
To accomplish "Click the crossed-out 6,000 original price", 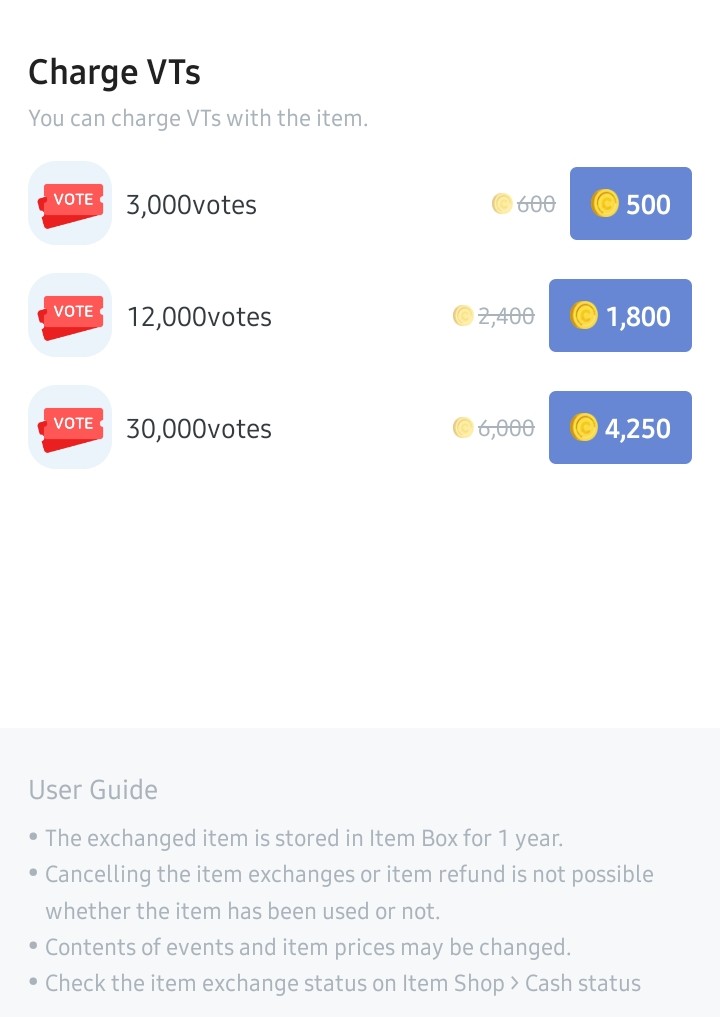I will pos(506,428).
